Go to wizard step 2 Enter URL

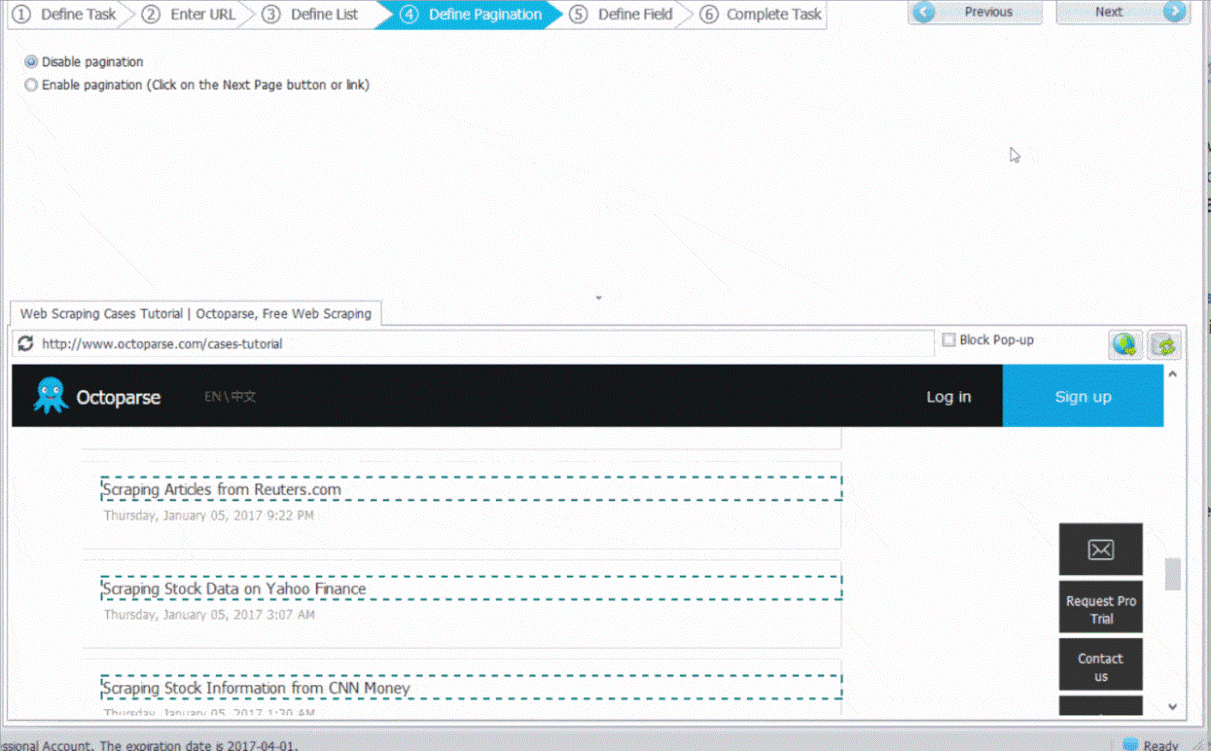[x=190, y=14]
